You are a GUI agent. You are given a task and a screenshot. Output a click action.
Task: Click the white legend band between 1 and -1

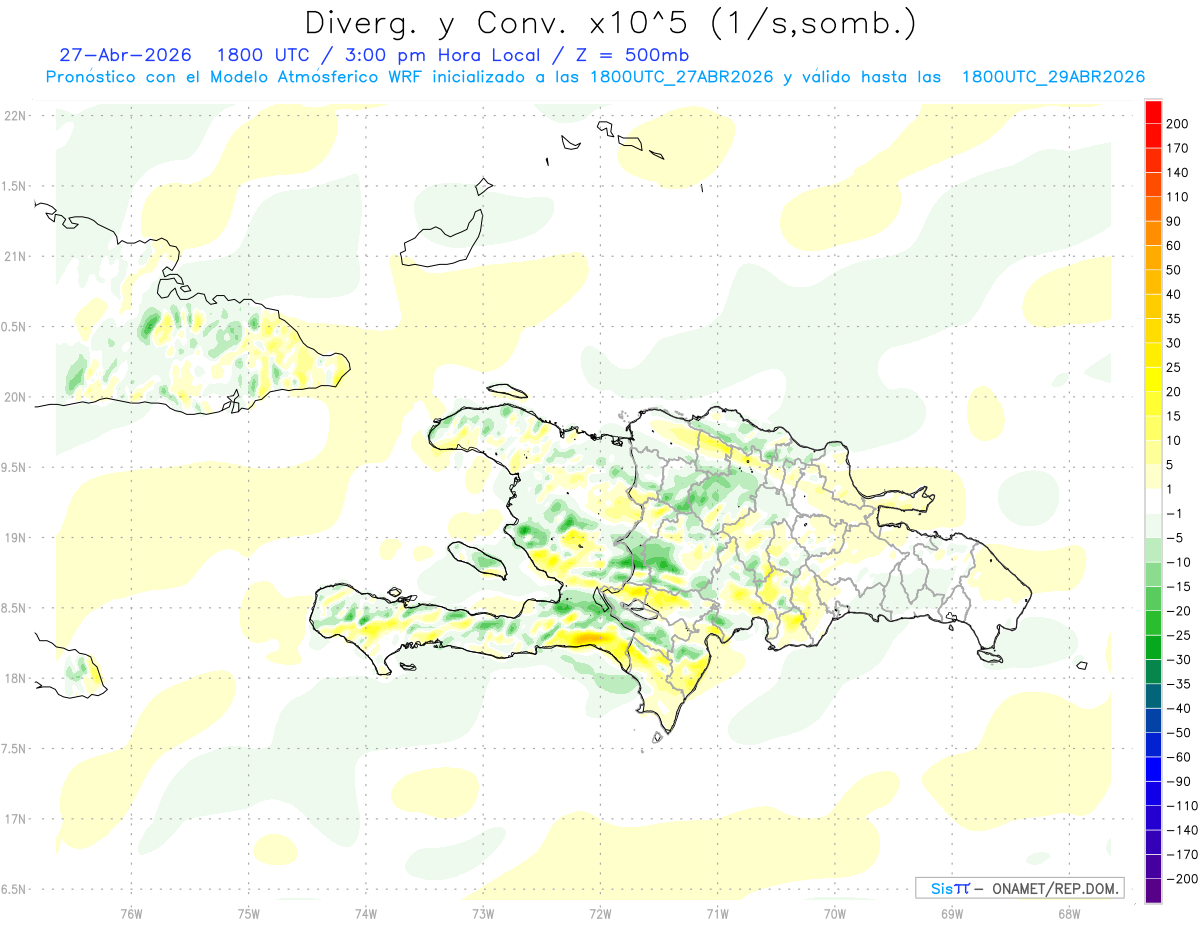coord(1153,502)
